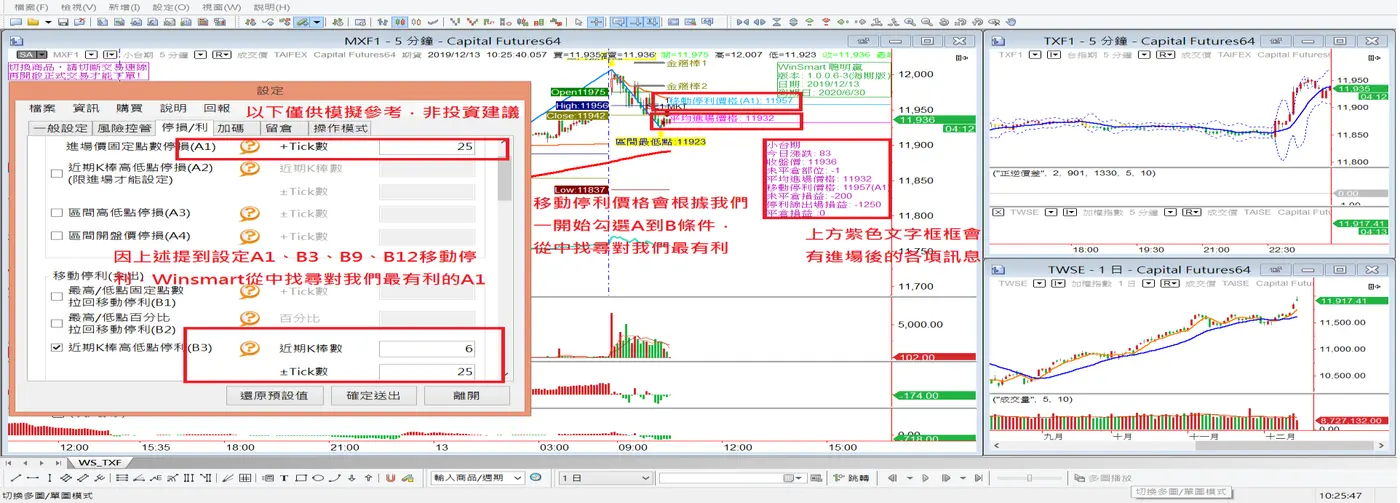The width and height of the screenshot is (1400, 503).
Task: Click help icon for 近期K棒高低點停利(B3)
Action: [249, 348]
